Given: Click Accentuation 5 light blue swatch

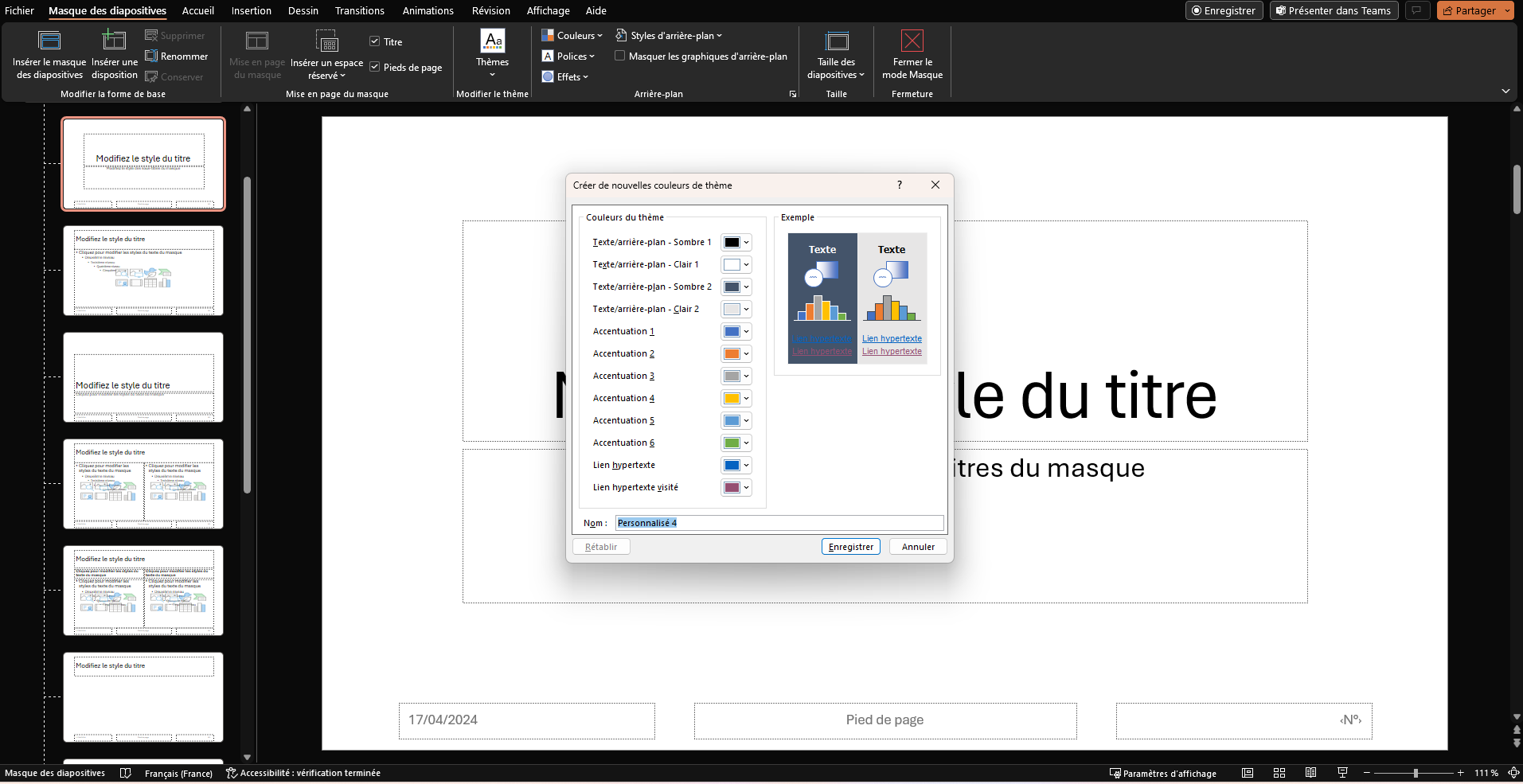Looking at the screenshot, I should pos(732,421).
